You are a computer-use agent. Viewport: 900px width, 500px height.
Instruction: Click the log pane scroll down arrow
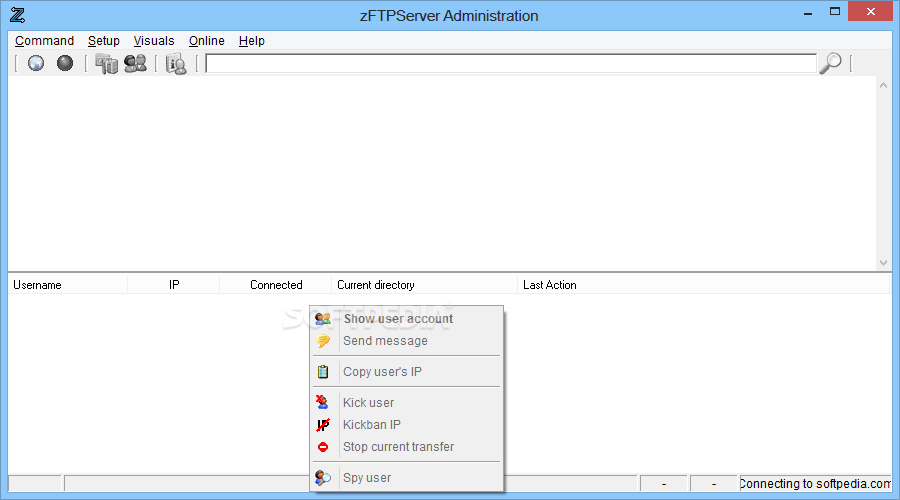pos(883,263)
